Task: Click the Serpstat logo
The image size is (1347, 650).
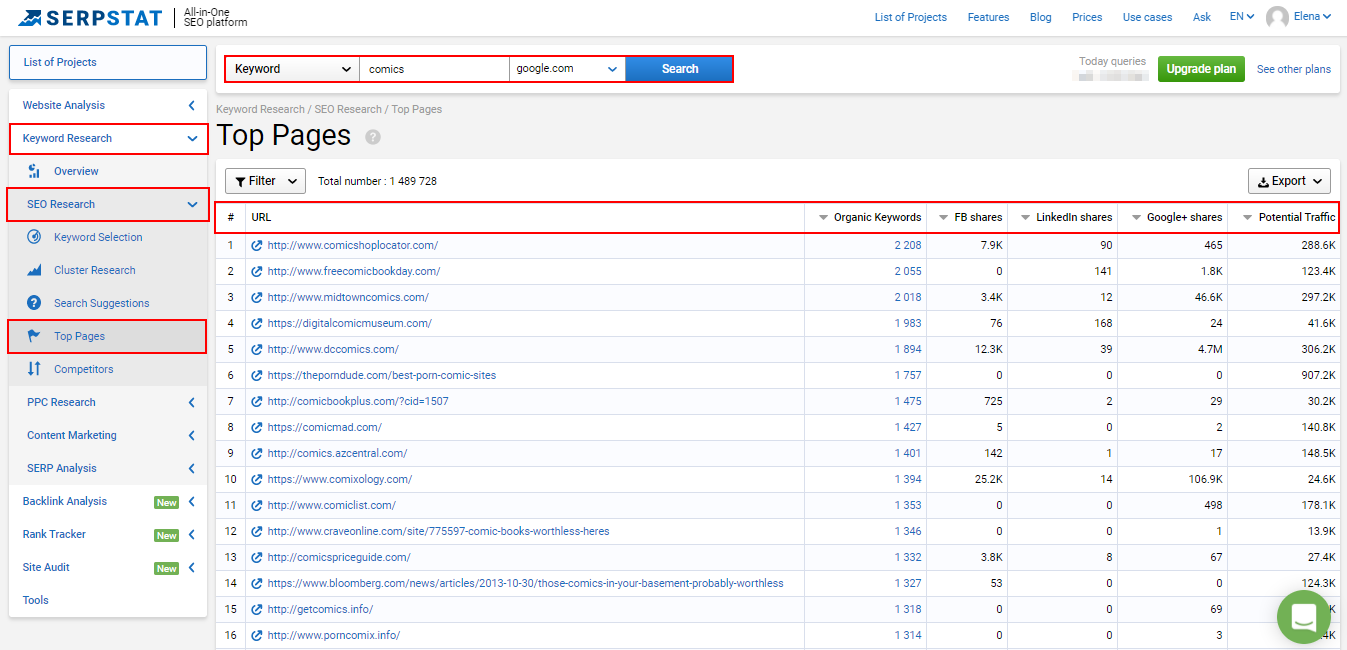Action: pos(90,17)
